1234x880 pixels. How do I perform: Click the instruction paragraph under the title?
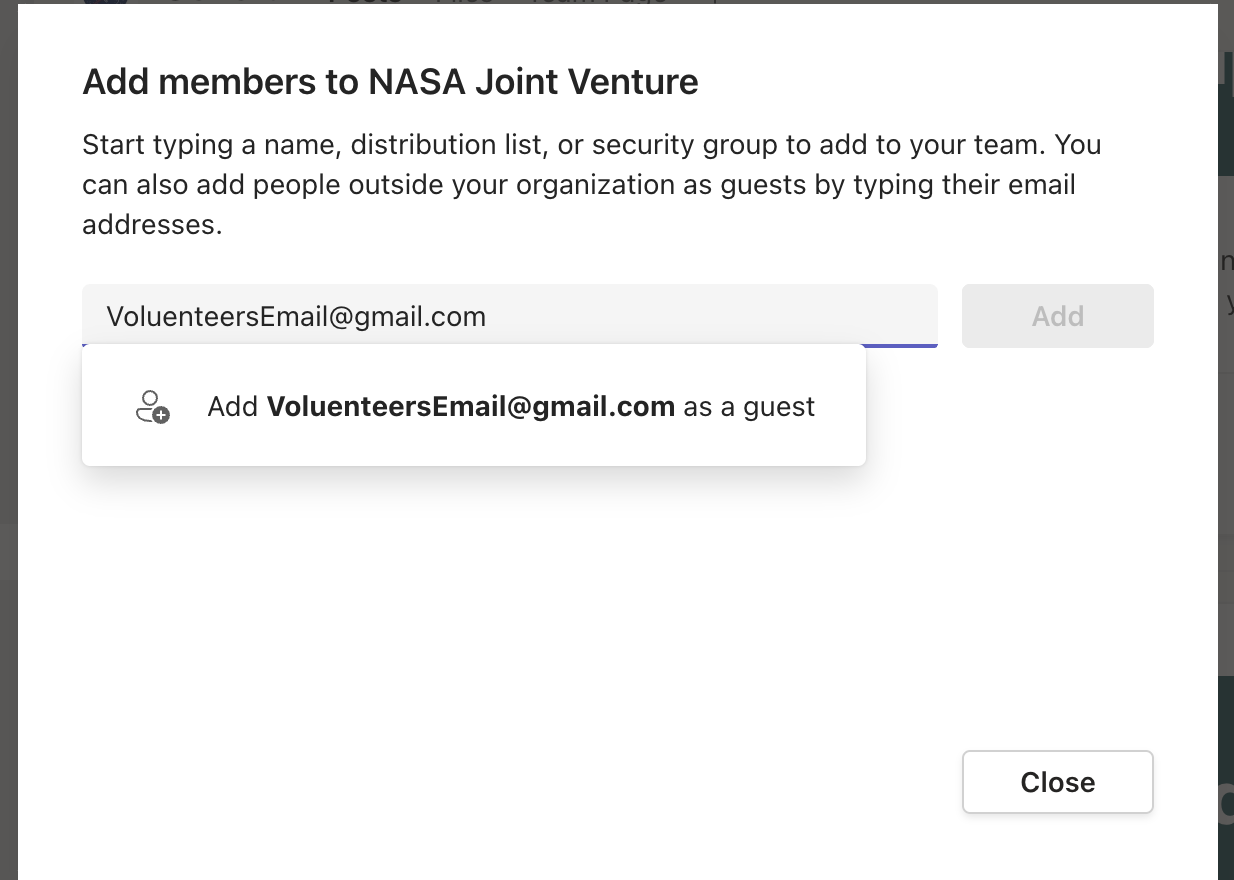[590, 185]
